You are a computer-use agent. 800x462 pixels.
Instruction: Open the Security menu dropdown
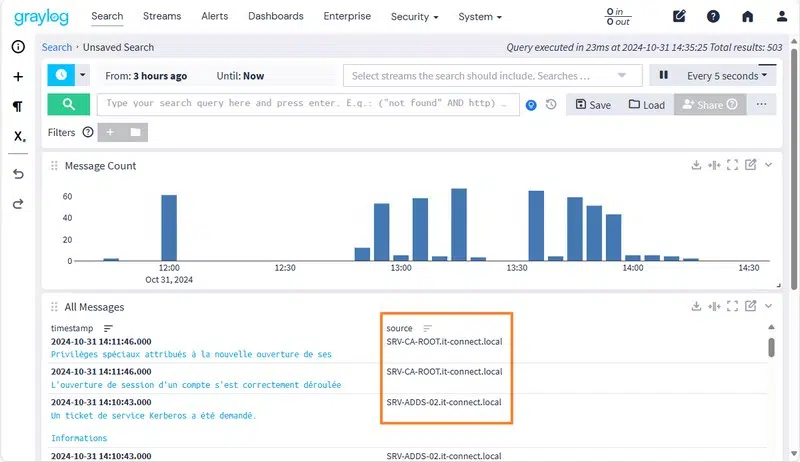415,17
